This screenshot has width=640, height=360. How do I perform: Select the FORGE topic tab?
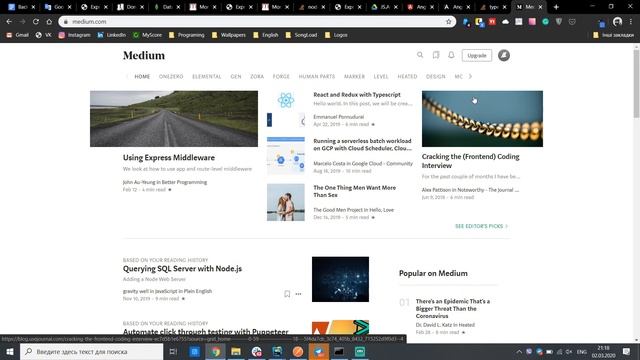coord(281,76)
